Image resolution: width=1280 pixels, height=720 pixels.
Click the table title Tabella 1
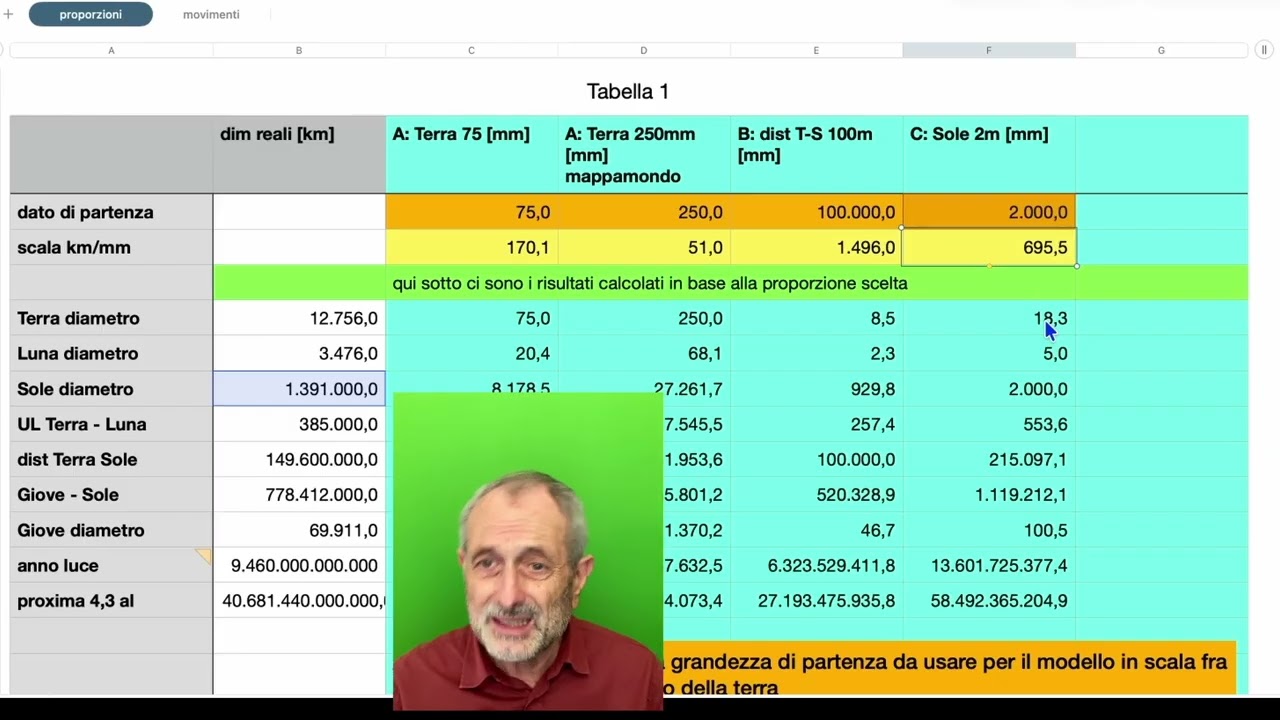click(628, 91)
